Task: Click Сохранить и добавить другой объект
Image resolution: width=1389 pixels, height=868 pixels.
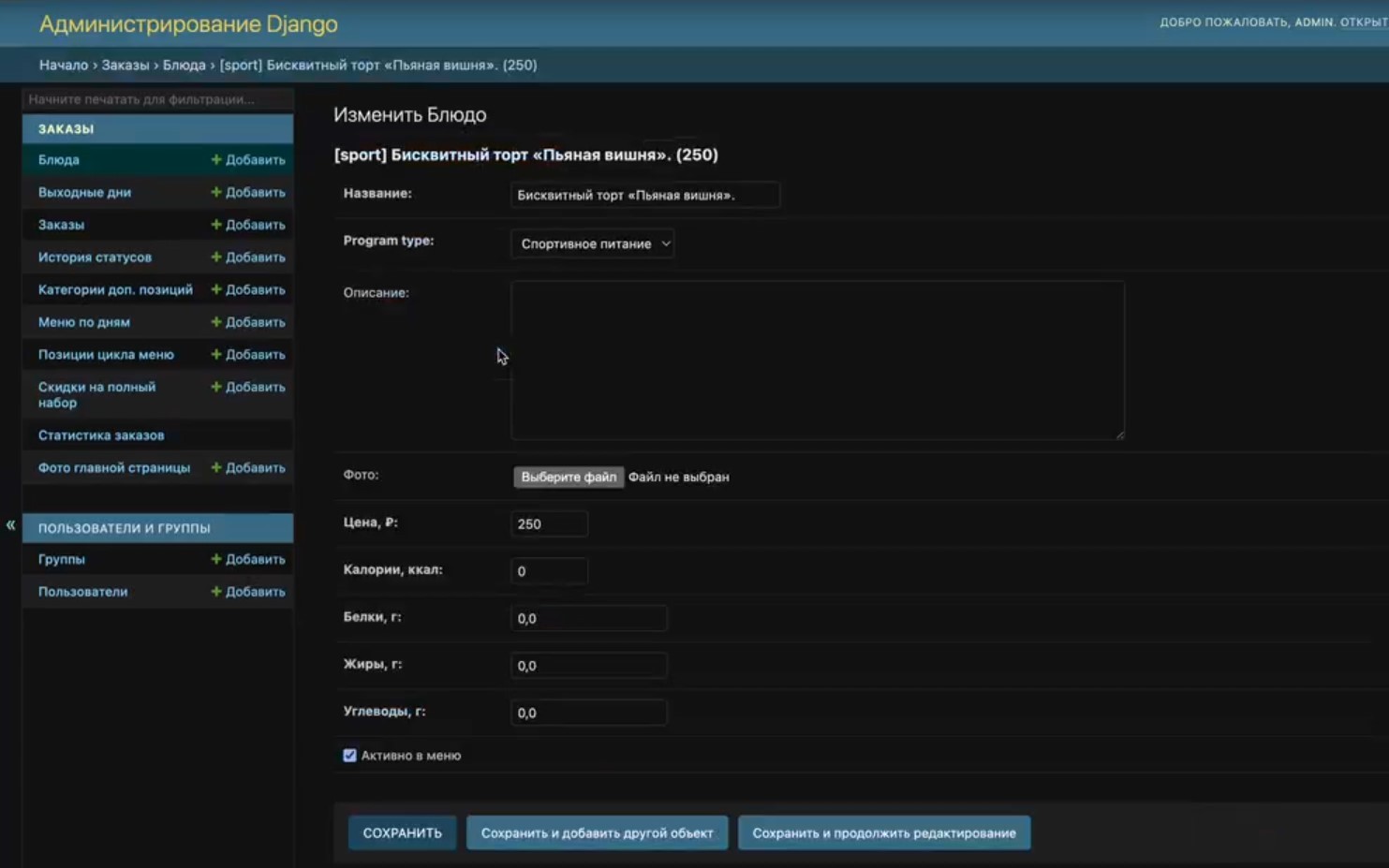Action: pos(597,832)
